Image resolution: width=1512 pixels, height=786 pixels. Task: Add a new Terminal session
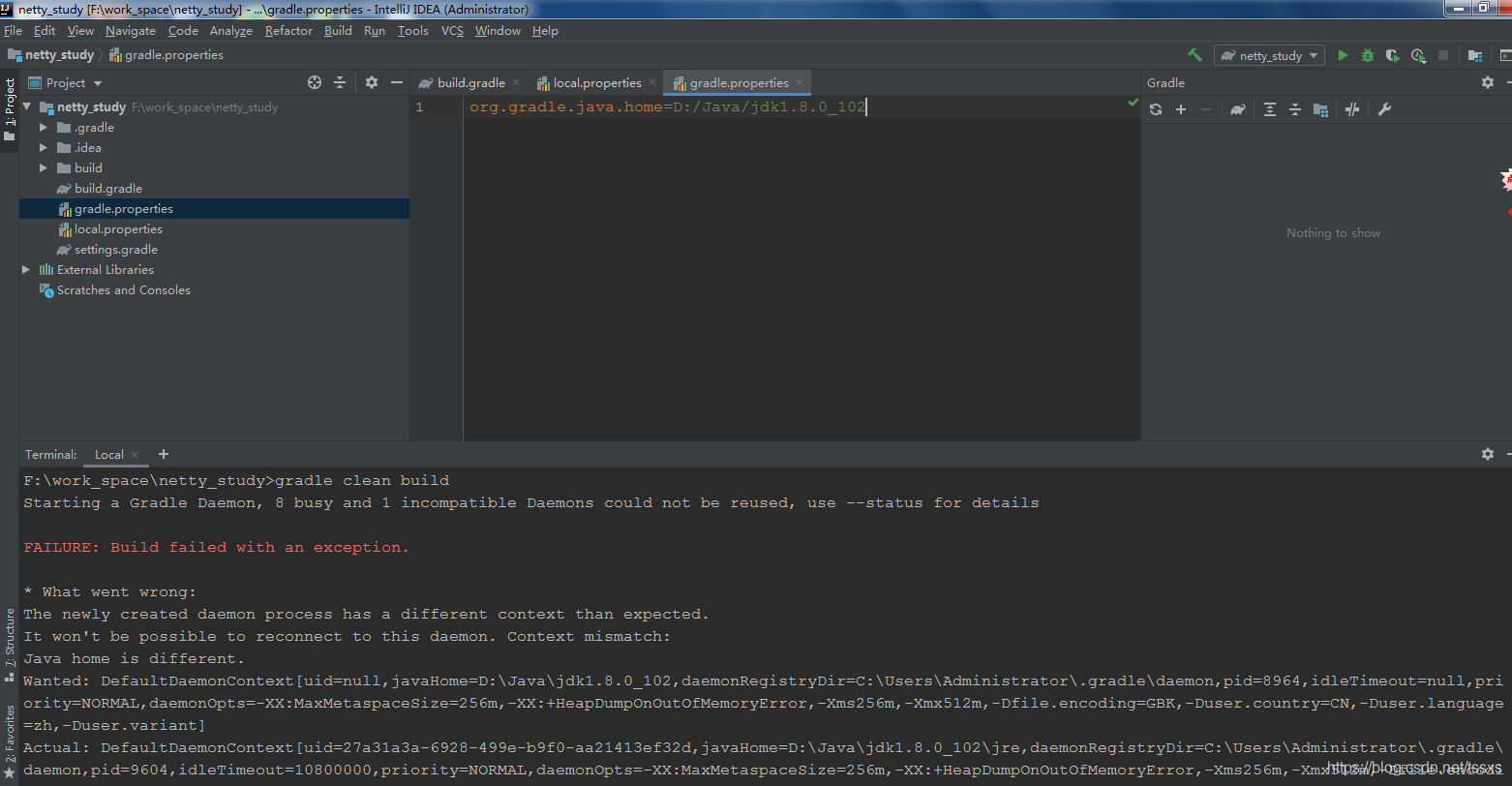[x=164, y=454]
